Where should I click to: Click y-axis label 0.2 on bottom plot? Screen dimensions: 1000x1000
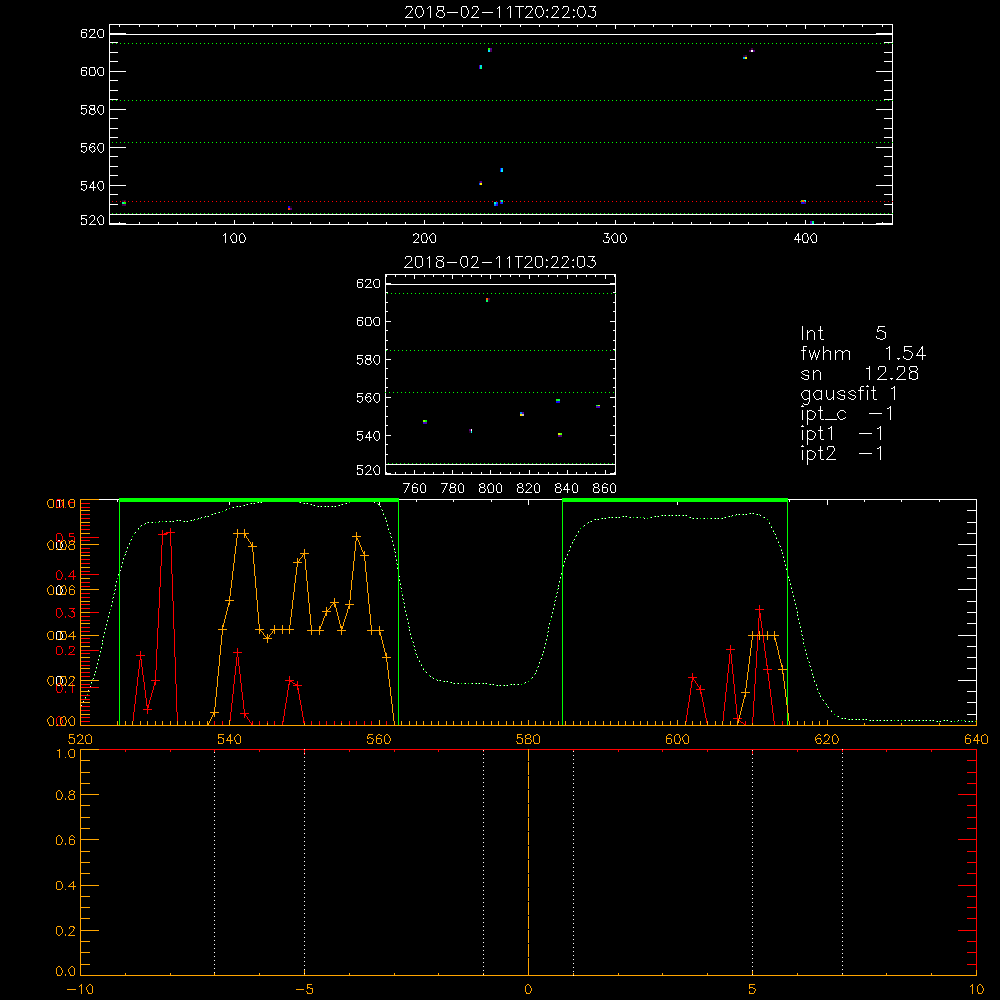[x=66, y=930]
